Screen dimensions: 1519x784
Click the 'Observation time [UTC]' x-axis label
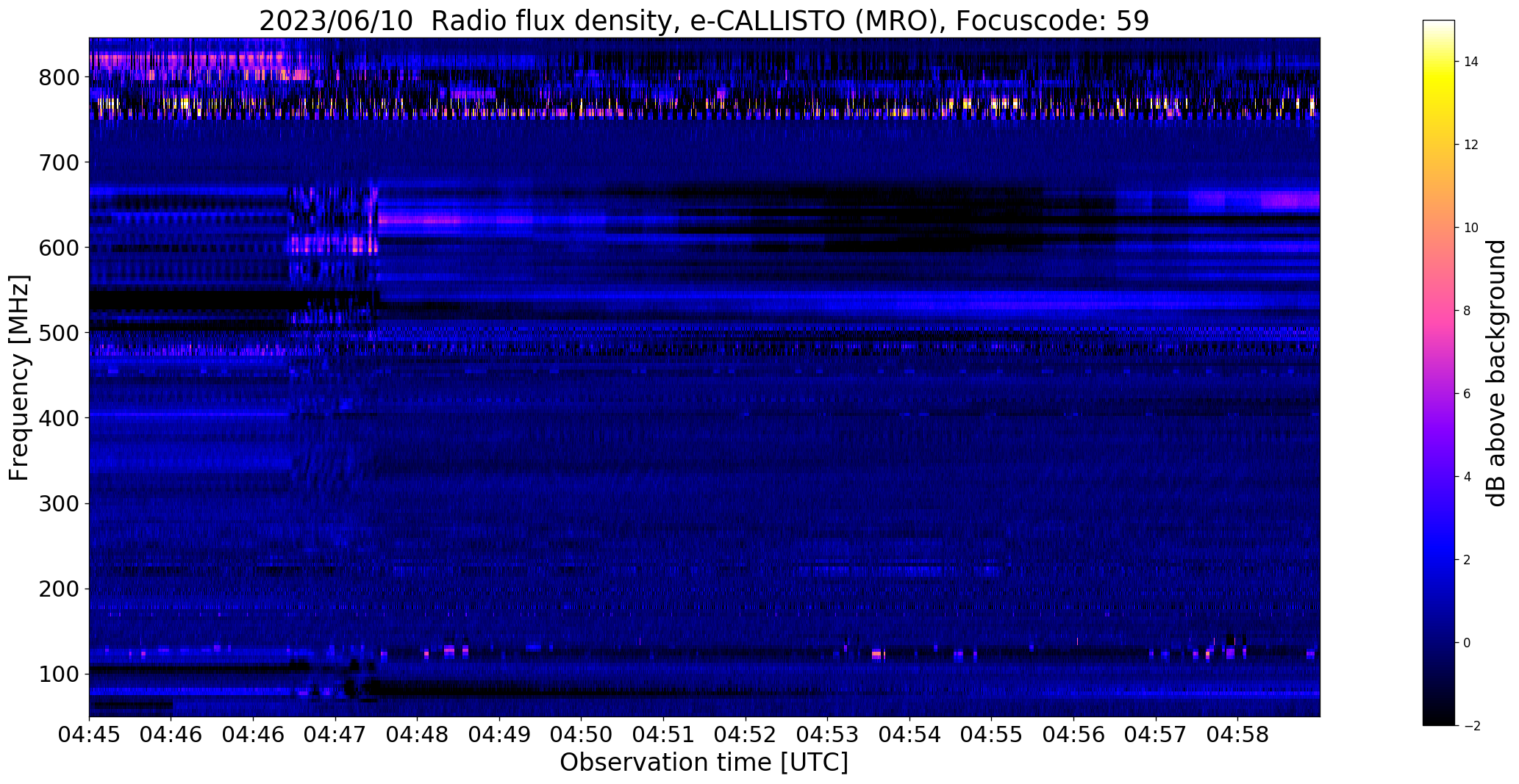point(704,762)
